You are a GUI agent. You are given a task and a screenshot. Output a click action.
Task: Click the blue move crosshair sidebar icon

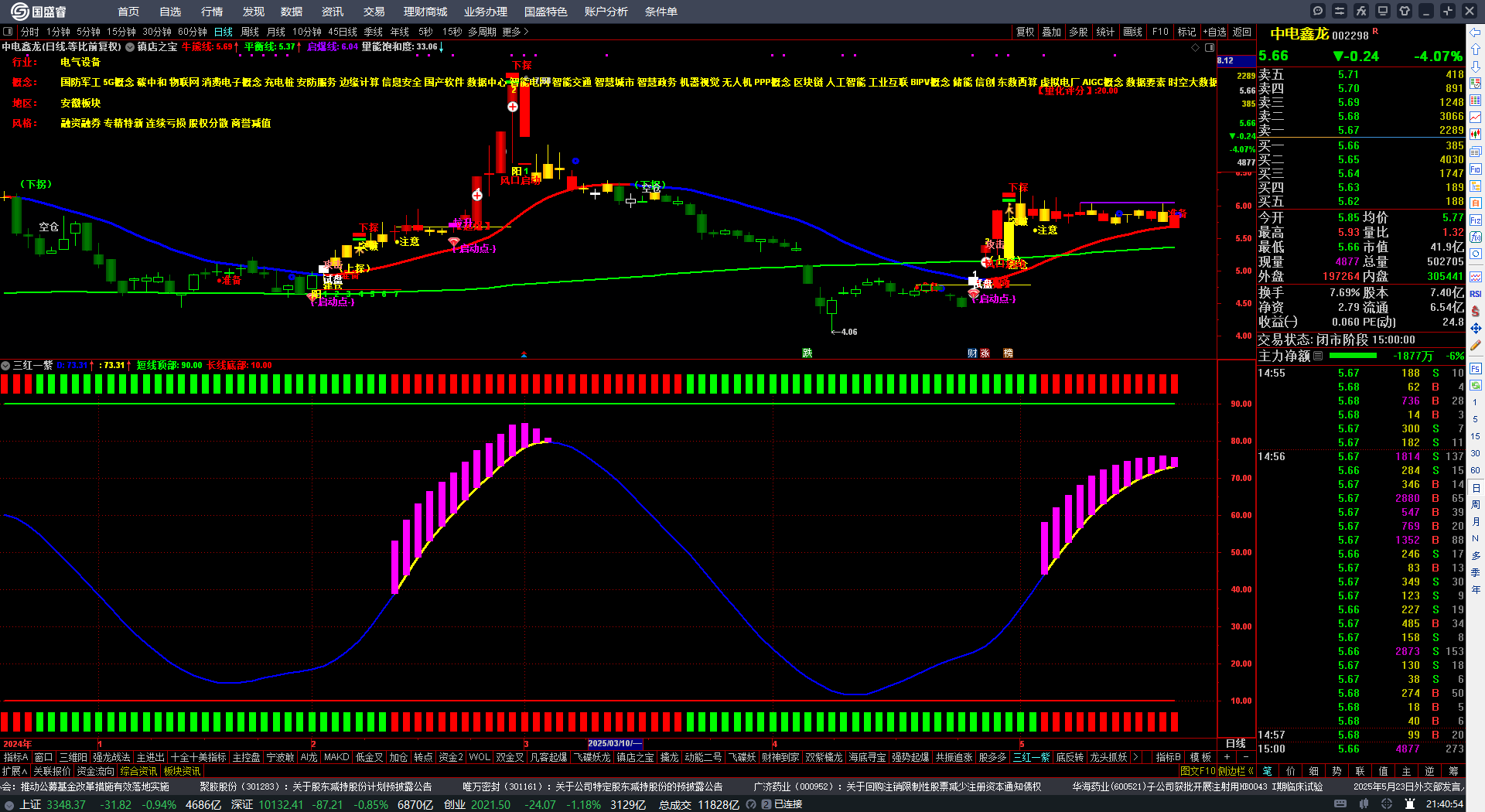[1476, 329]
